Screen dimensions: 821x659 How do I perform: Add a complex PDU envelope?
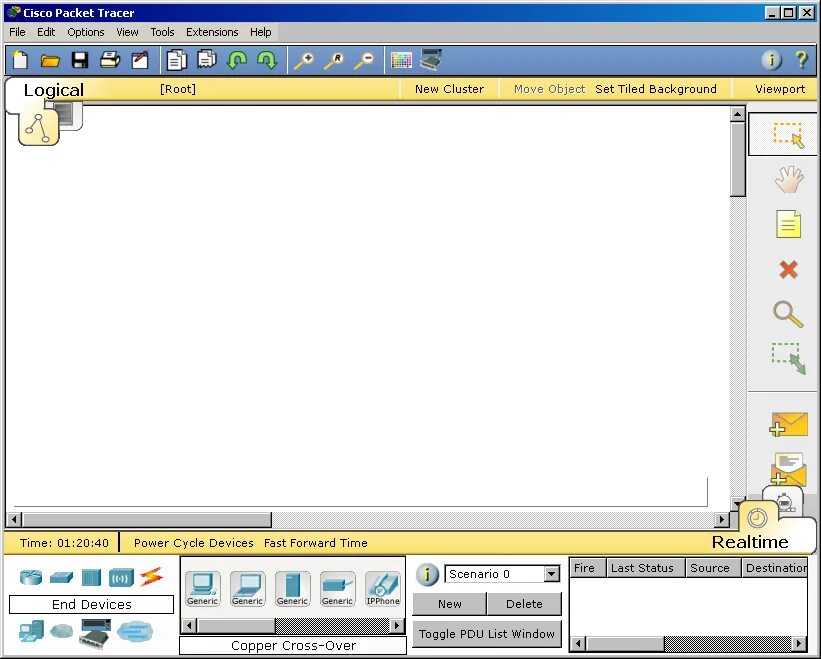click(789, 468)
